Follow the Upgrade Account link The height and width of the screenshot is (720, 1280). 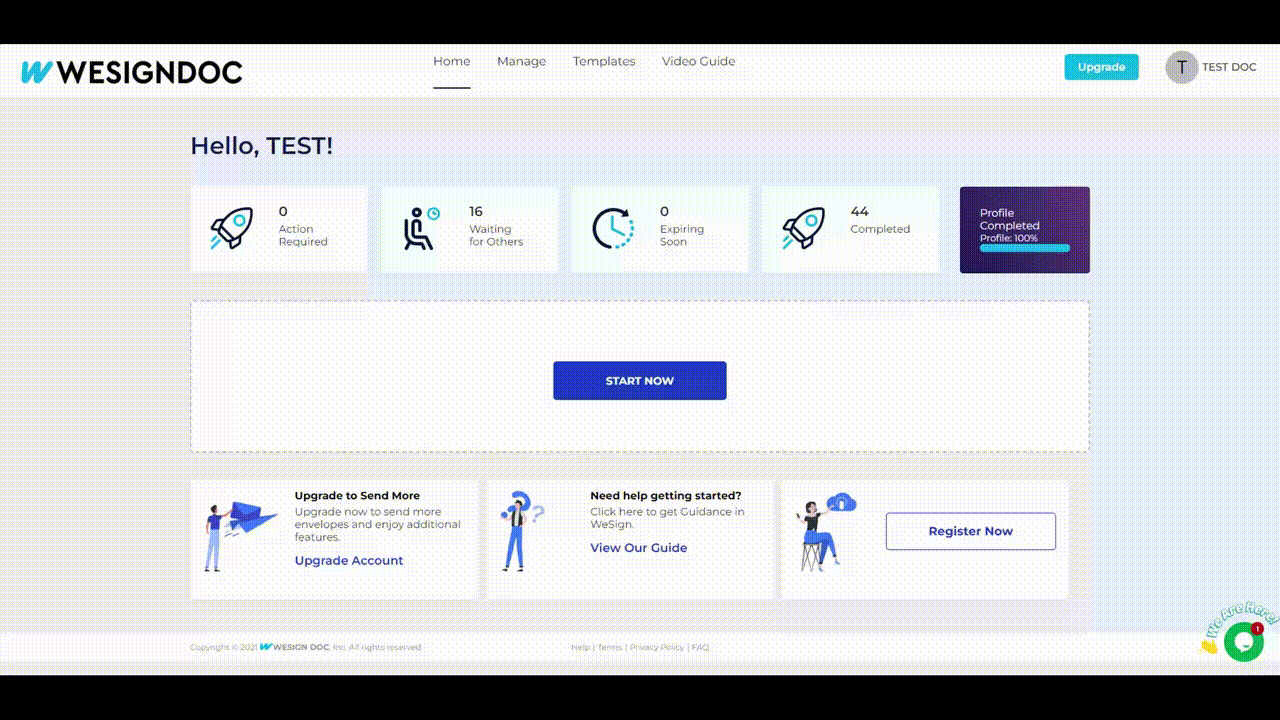(349, 561)
